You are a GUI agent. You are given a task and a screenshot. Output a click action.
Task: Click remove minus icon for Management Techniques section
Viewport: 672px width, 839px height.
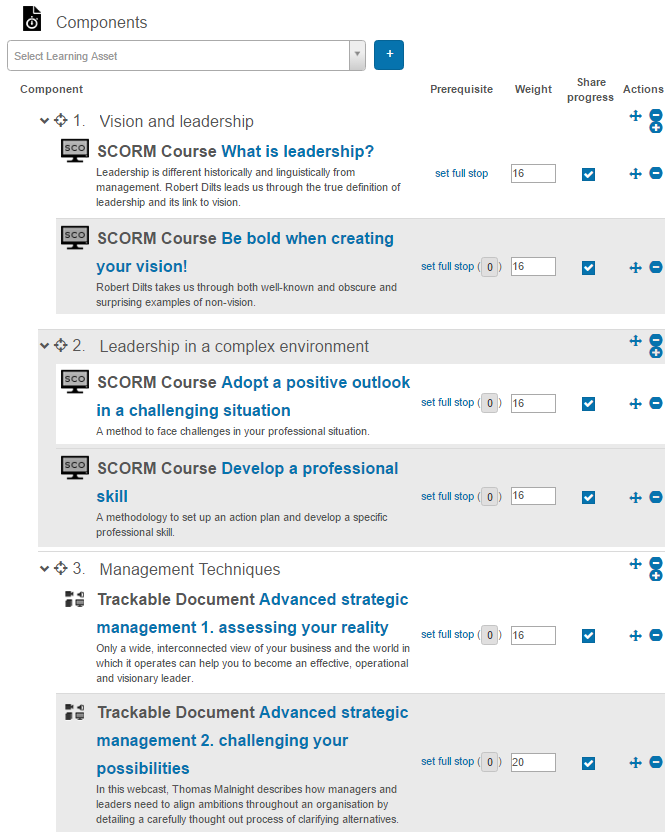pos(656,562)
